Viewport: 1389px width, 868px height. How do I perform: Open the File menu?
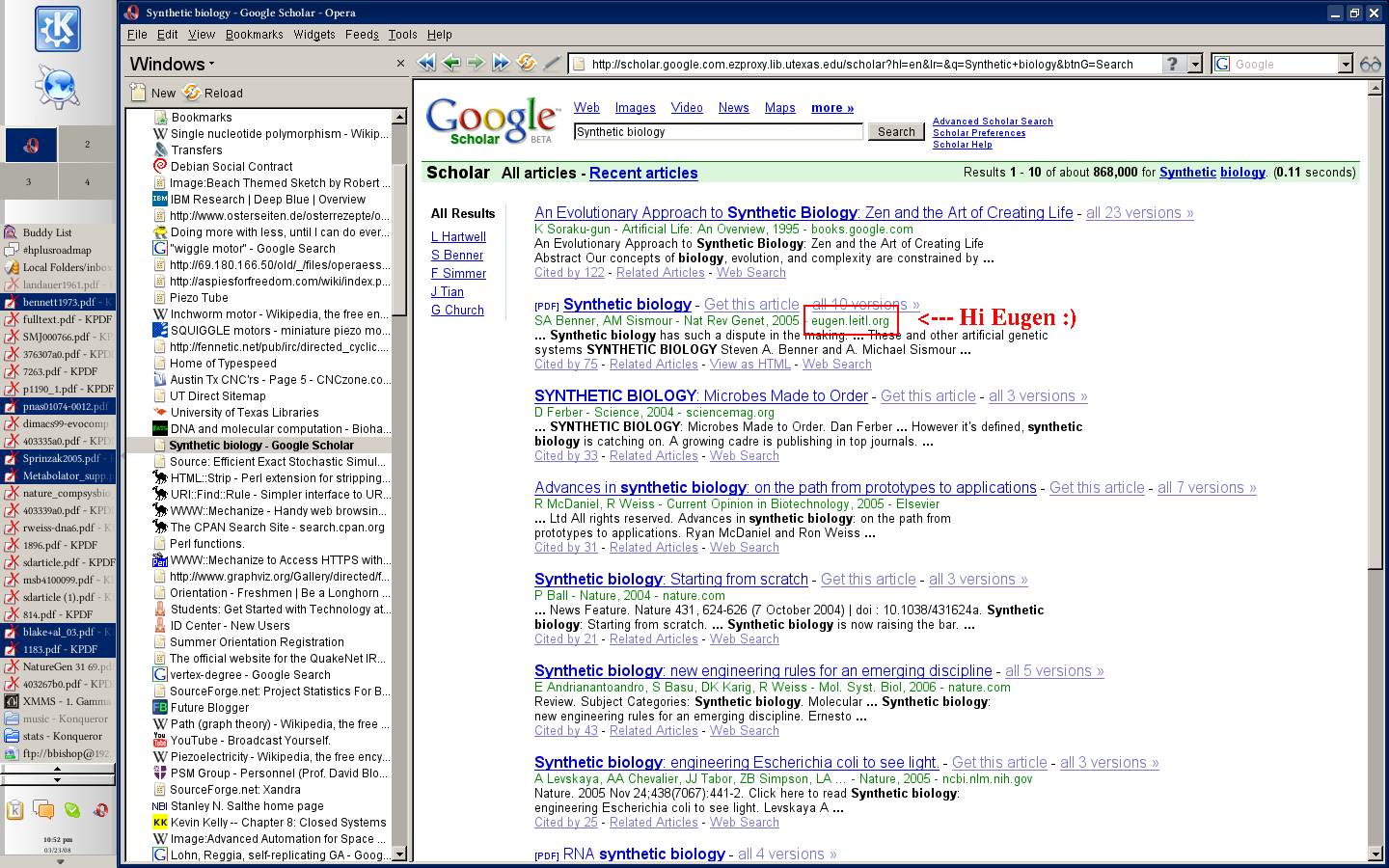pos(137,35)
